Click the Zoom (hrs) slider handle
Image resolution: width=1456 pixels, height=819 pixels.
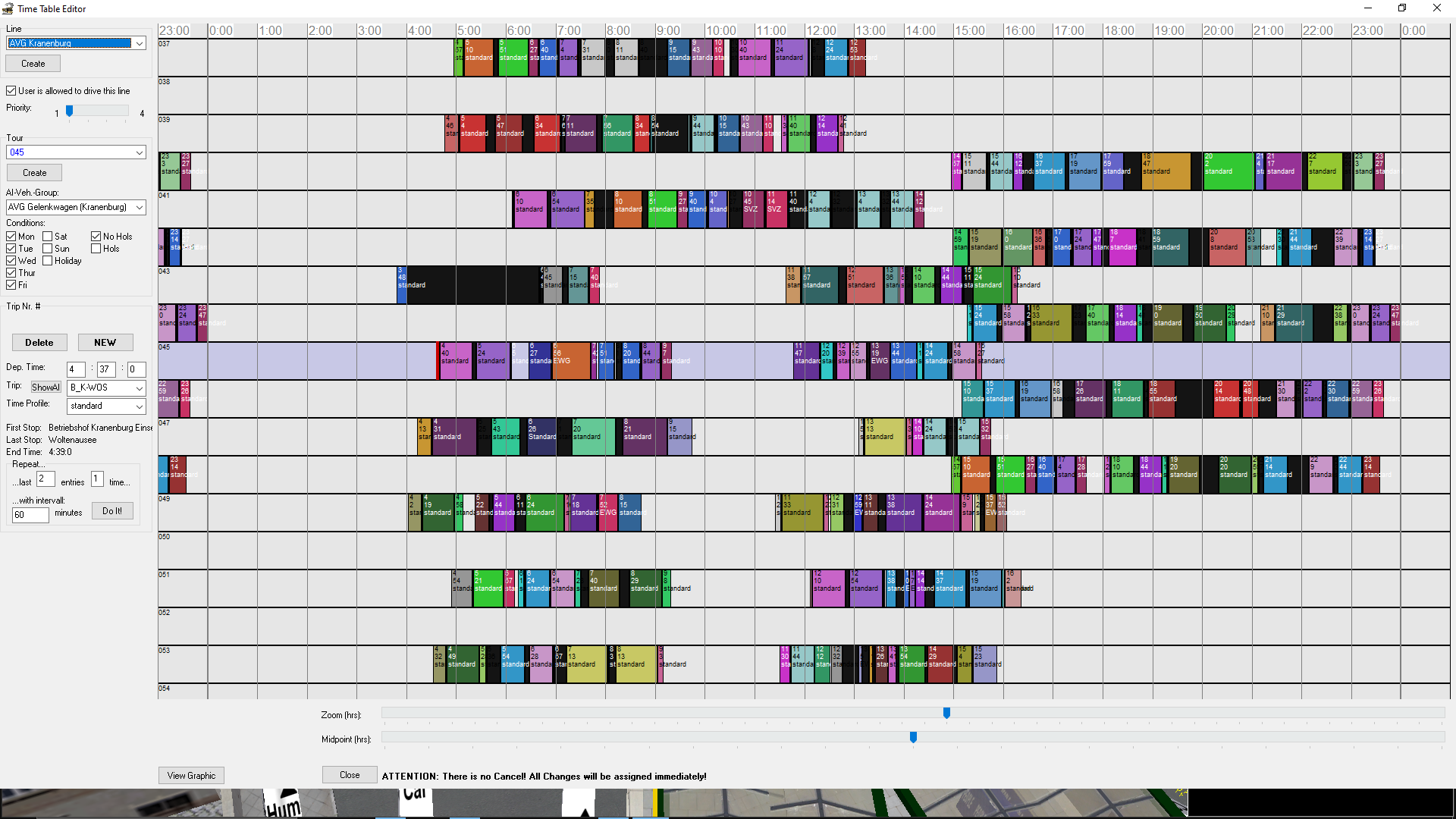pyautogui.click(x=946, y=713)
